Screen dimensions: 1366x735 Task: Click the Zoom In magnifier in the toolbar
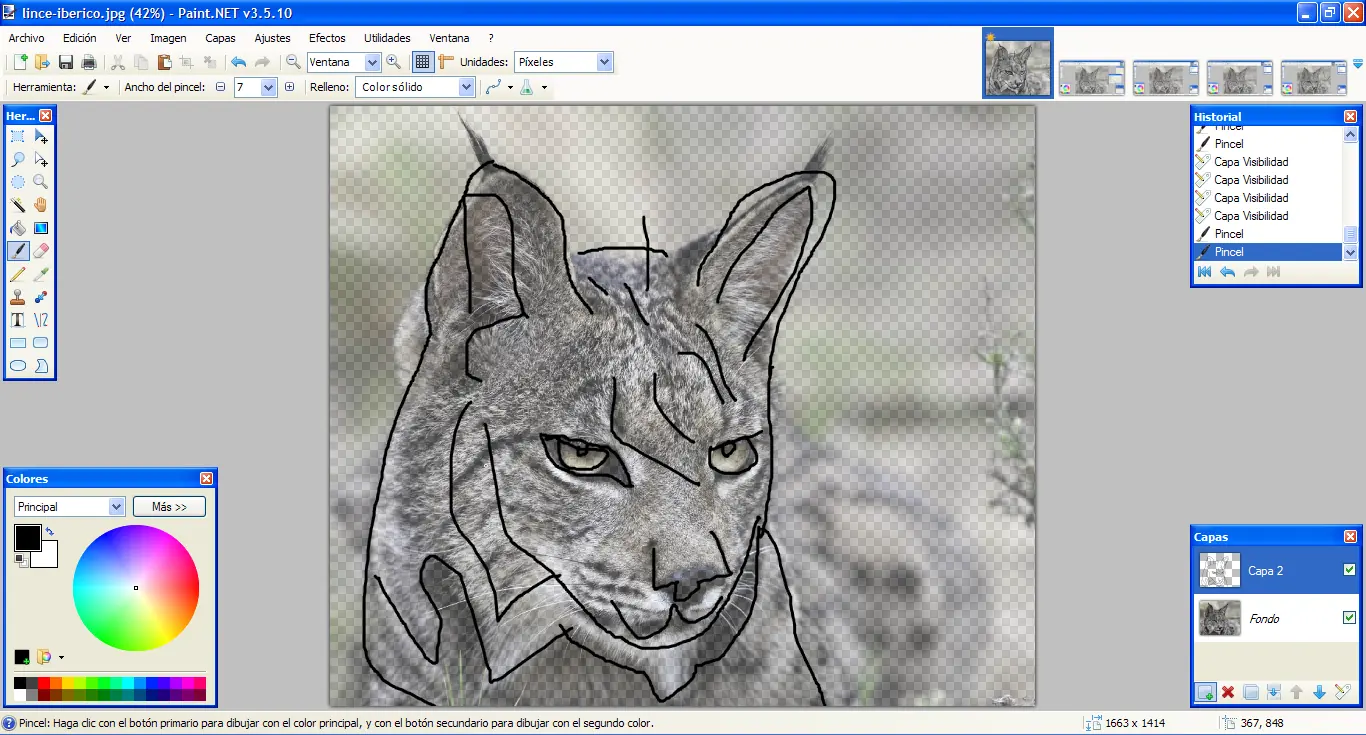tap(393, 62)
